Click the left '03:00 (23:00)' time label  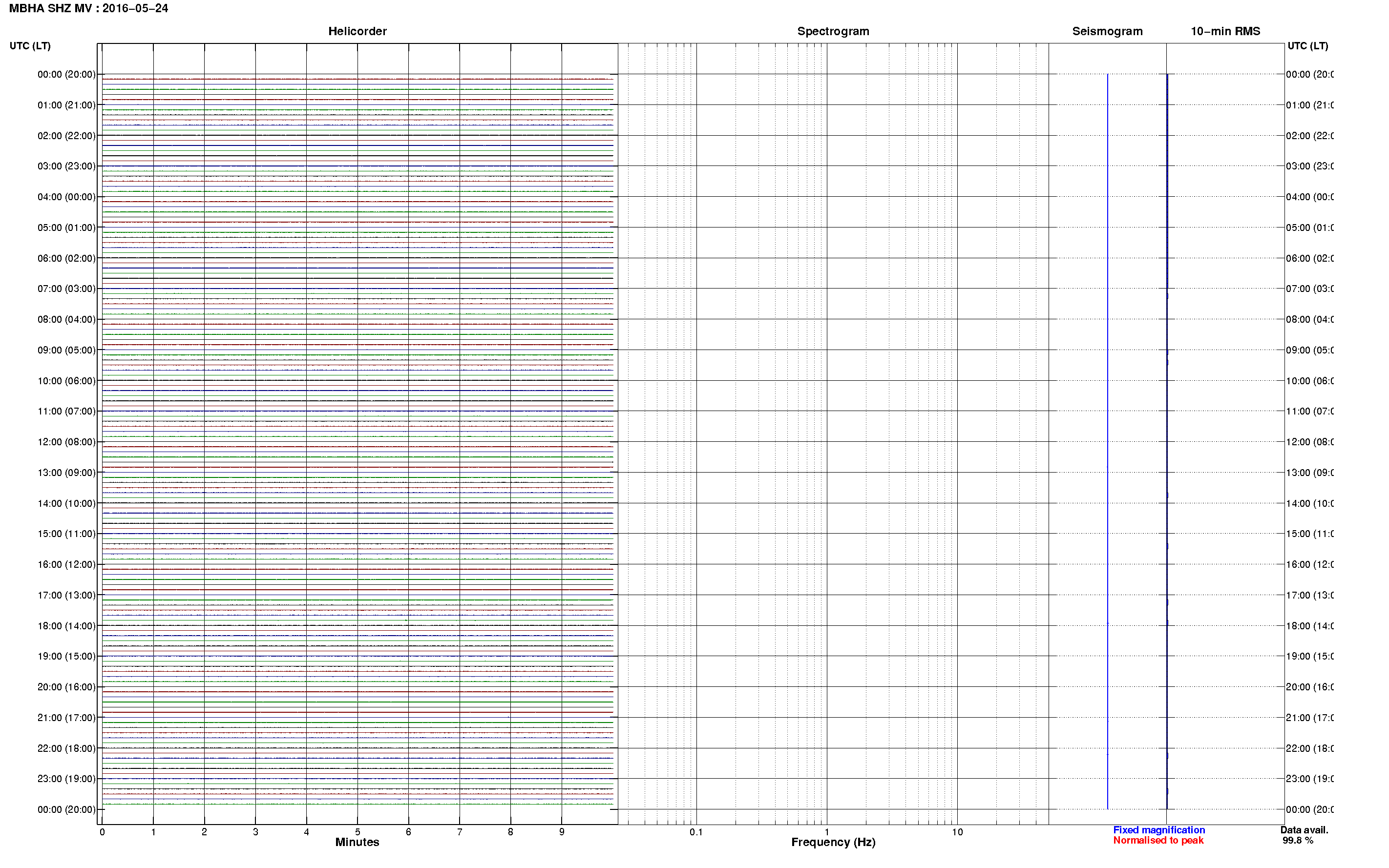point(66,166)
